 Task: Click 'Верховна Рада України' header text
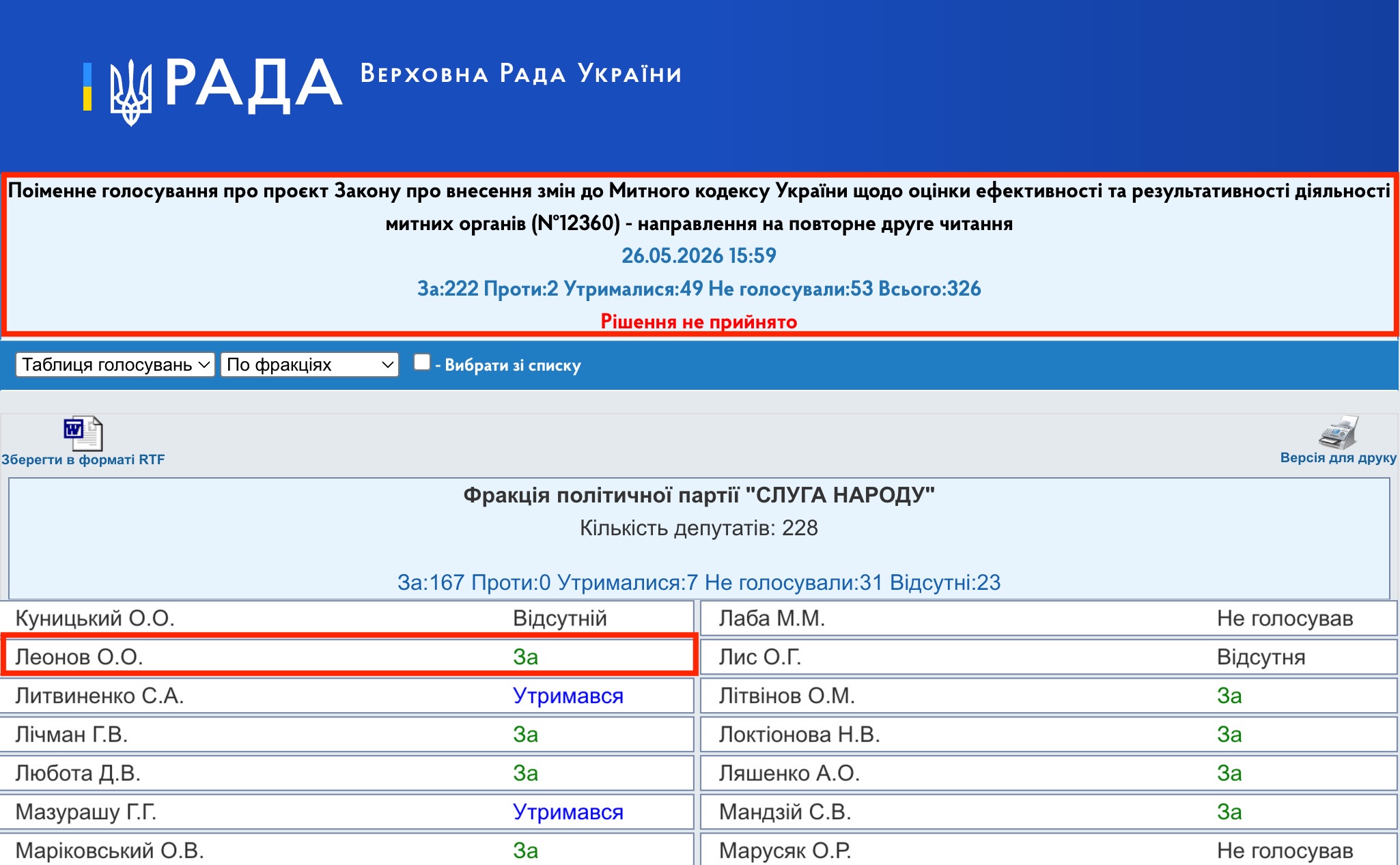pos(521,74)
